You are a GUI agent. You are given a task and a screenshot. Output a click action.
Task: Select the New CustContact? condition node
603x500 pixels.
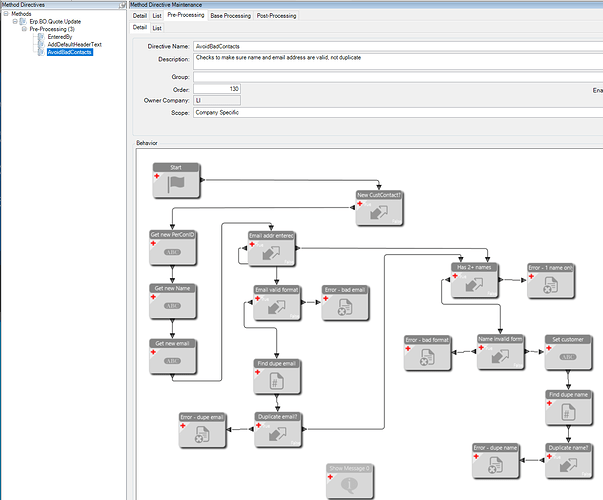[x=379, y=208]
